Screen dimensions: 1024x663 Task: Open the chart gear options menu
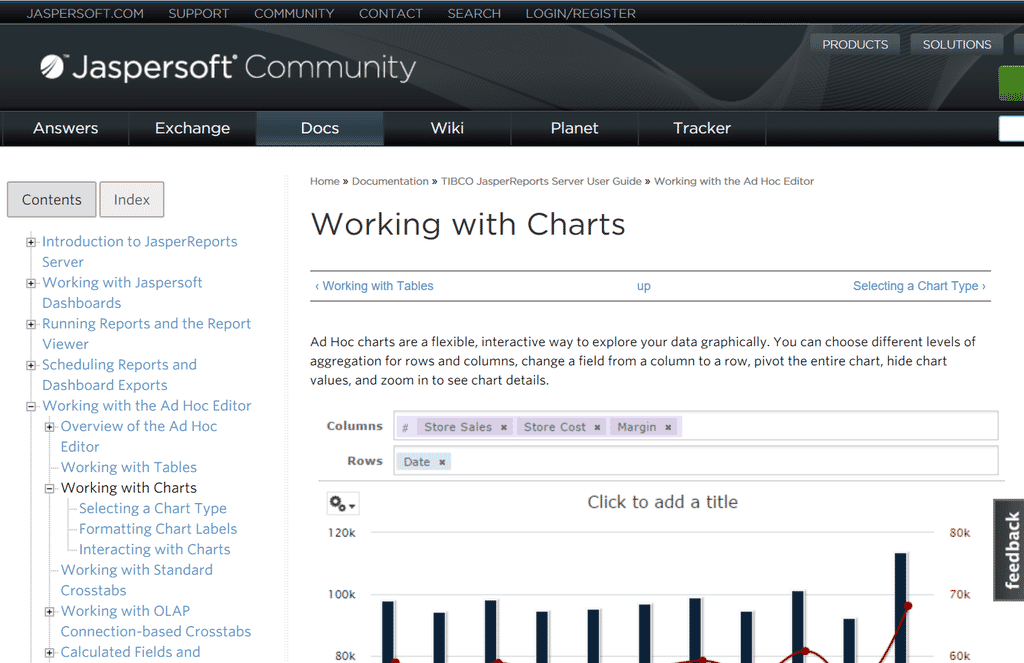[342, 504]
